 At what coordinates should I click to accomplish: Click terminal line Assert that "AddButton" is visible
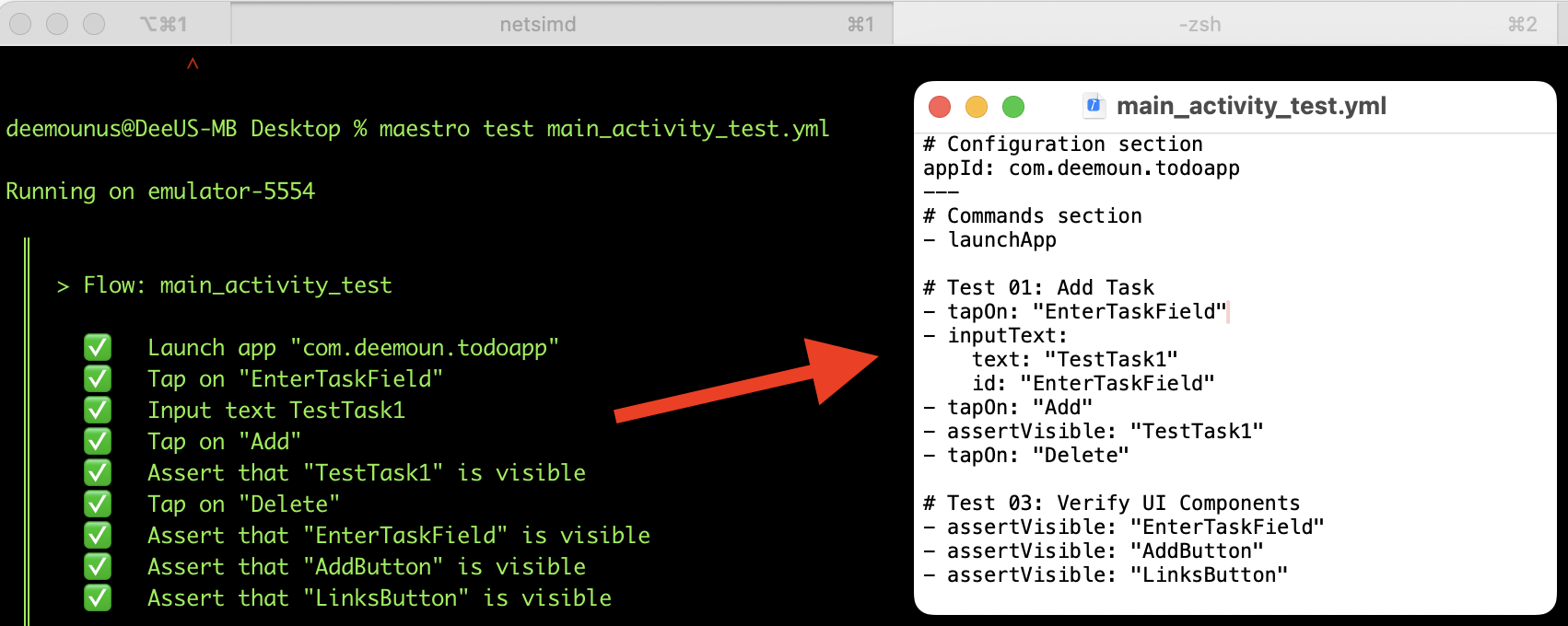[367, 567]
